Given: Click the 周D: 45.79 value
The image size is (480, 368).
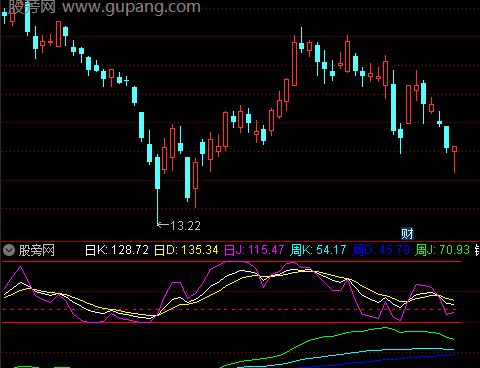Looking at the screenshot, I should pyautogui.click(x=381, y=250).
